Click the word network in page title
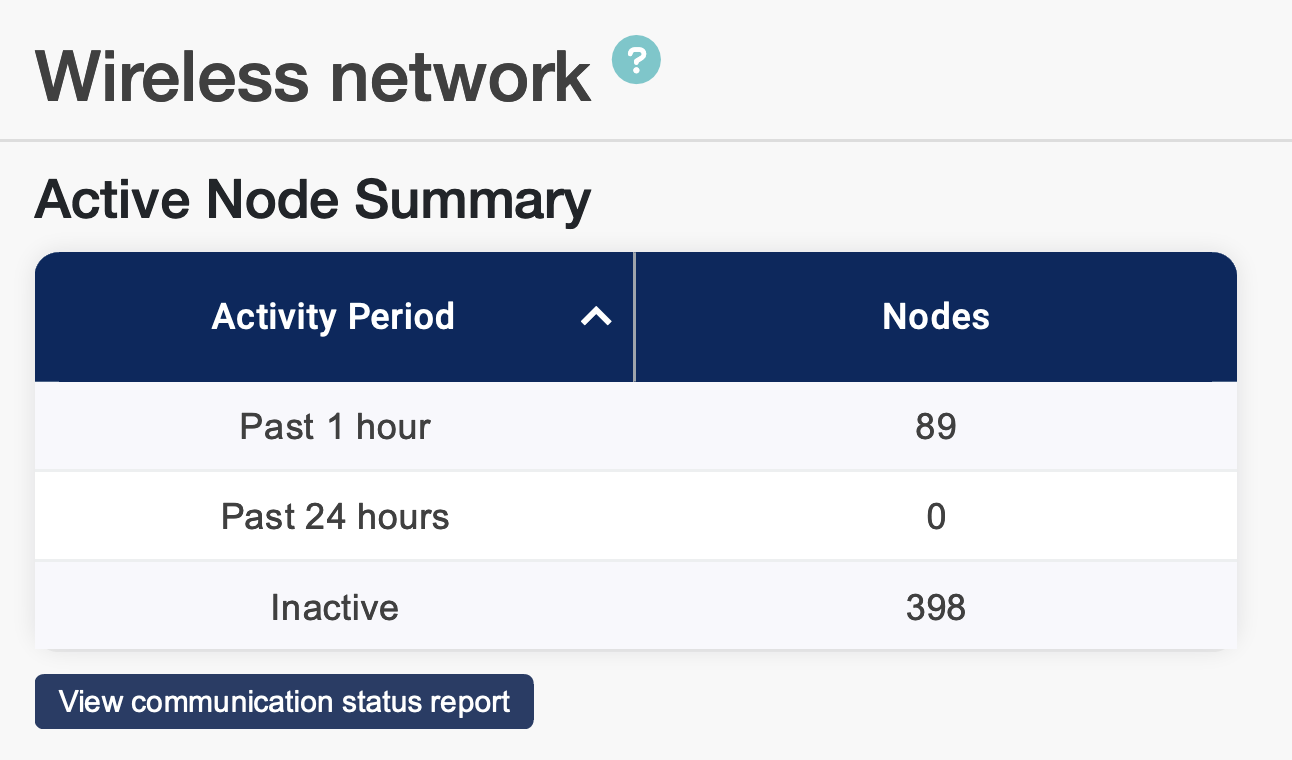 click(x=460, y=77)
